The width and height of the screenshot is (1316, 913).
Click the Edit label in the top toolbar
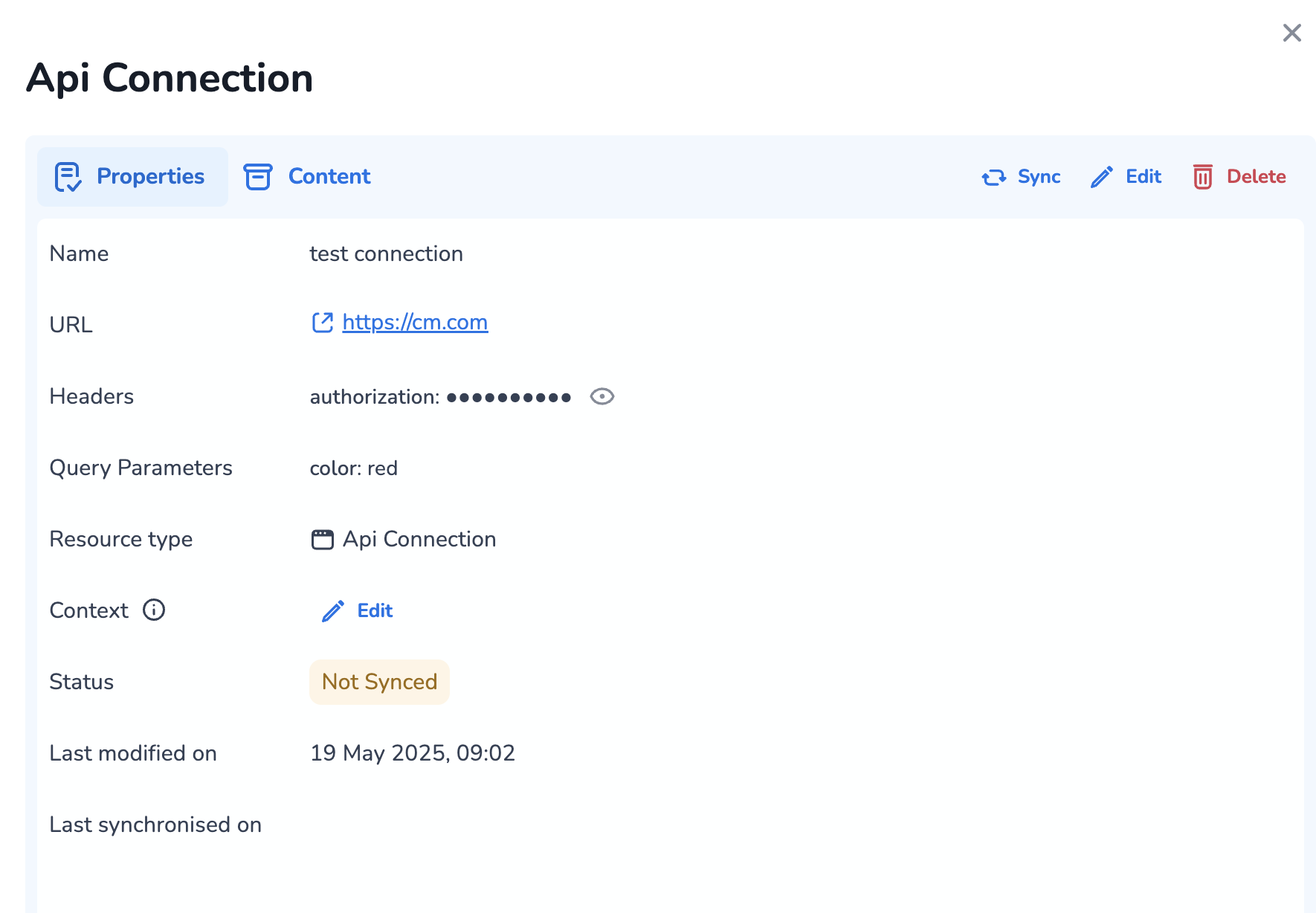pyautogui.click(x=1143, y=177)
